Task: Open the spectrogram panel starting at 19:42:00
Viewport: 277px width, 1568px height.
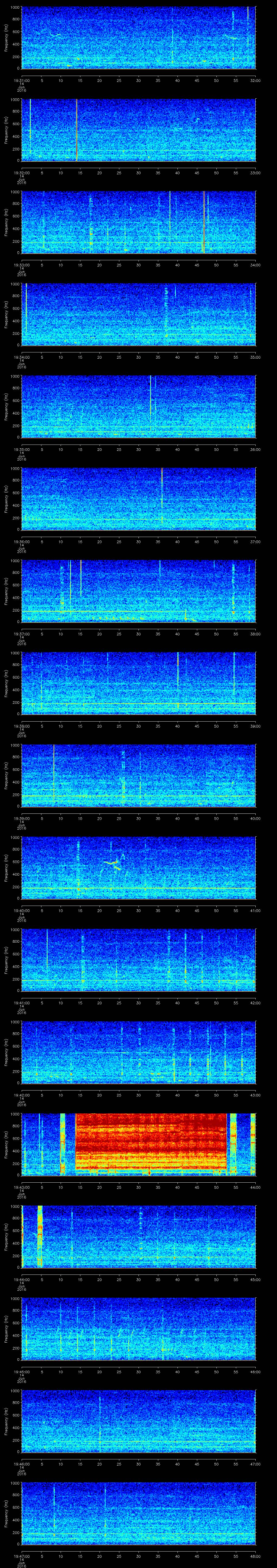Action: [139, 1052]
